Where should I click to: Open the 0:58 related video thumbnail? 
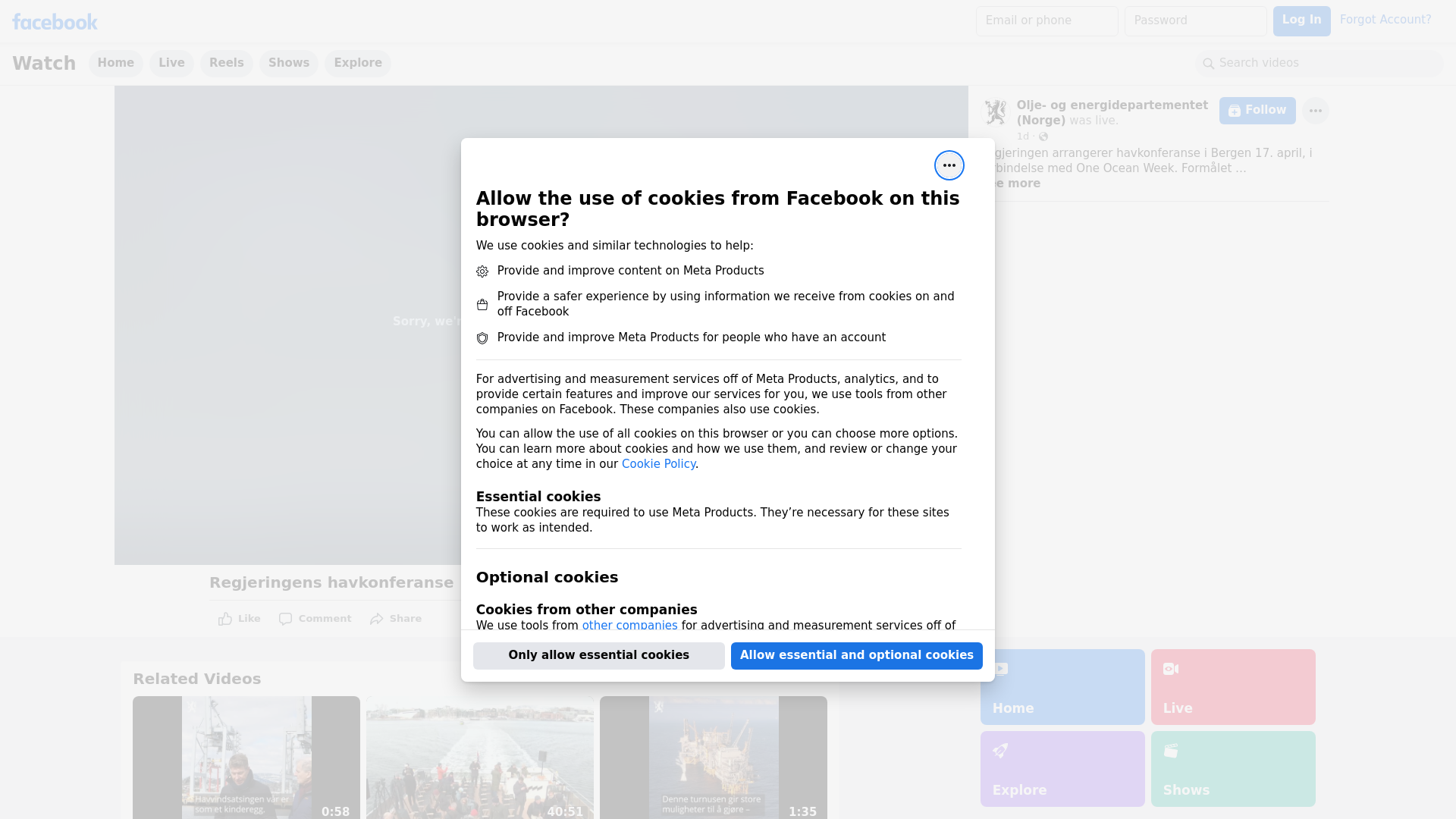click(246, 758)
